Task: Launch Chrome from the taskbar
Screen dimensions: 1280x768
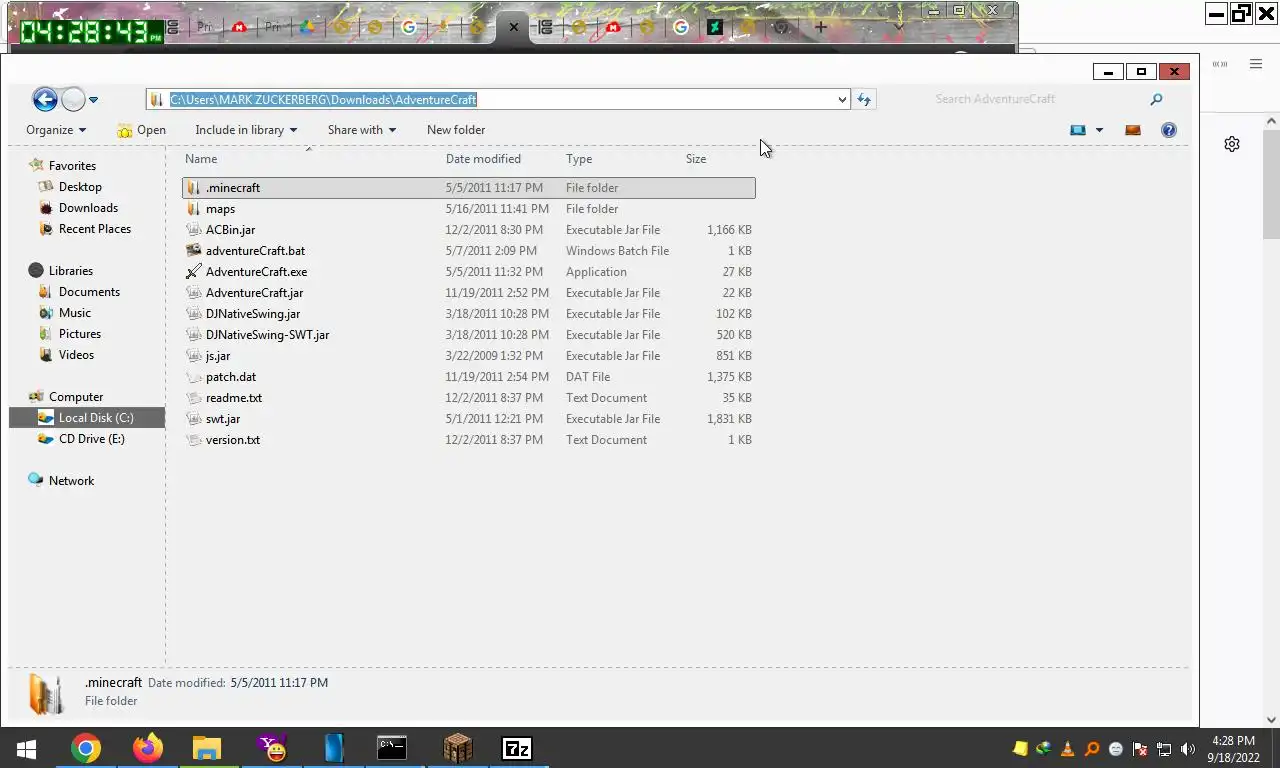Action: point(86,749)
